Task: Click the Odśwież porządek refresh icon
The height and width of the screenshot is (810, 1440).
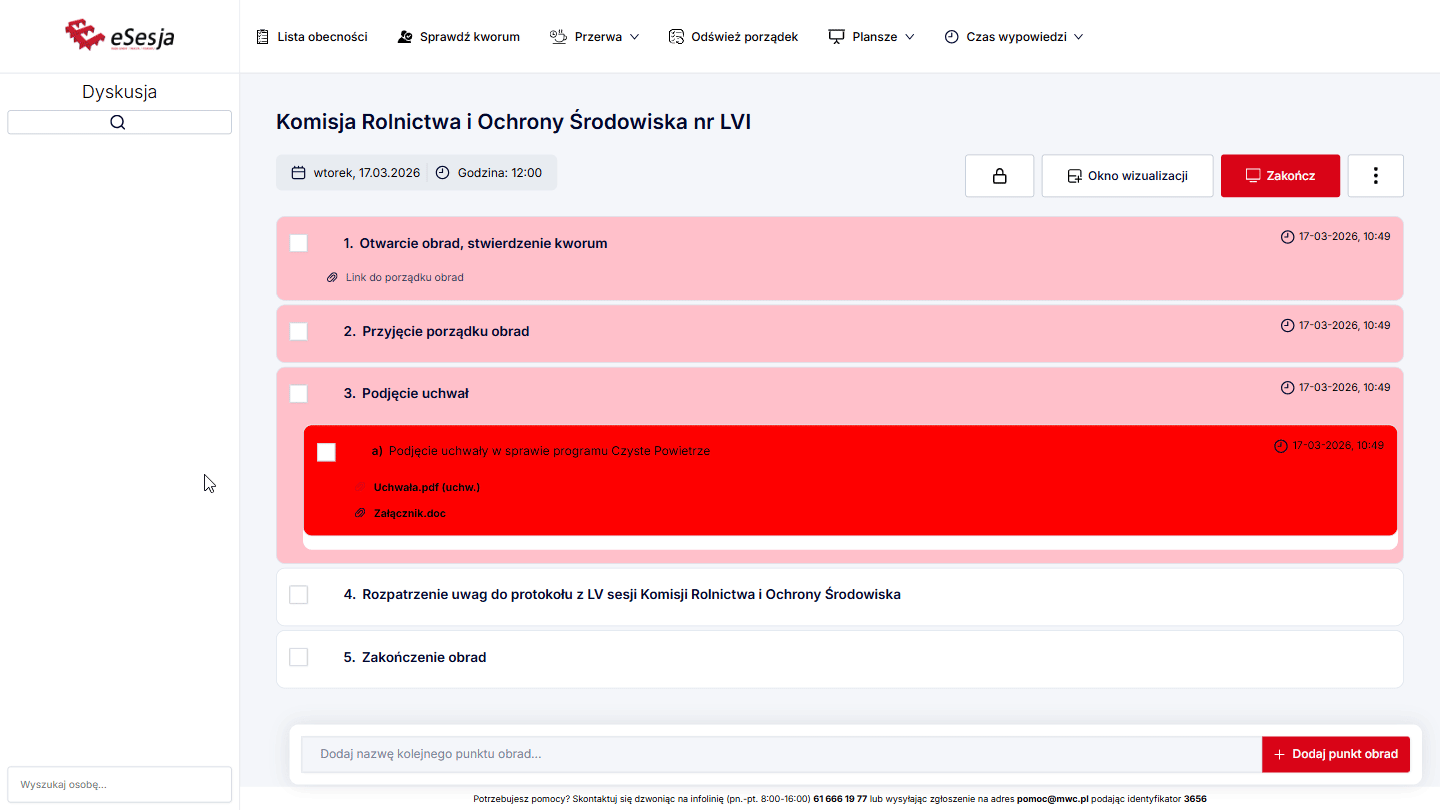Action: click(676, 37)
